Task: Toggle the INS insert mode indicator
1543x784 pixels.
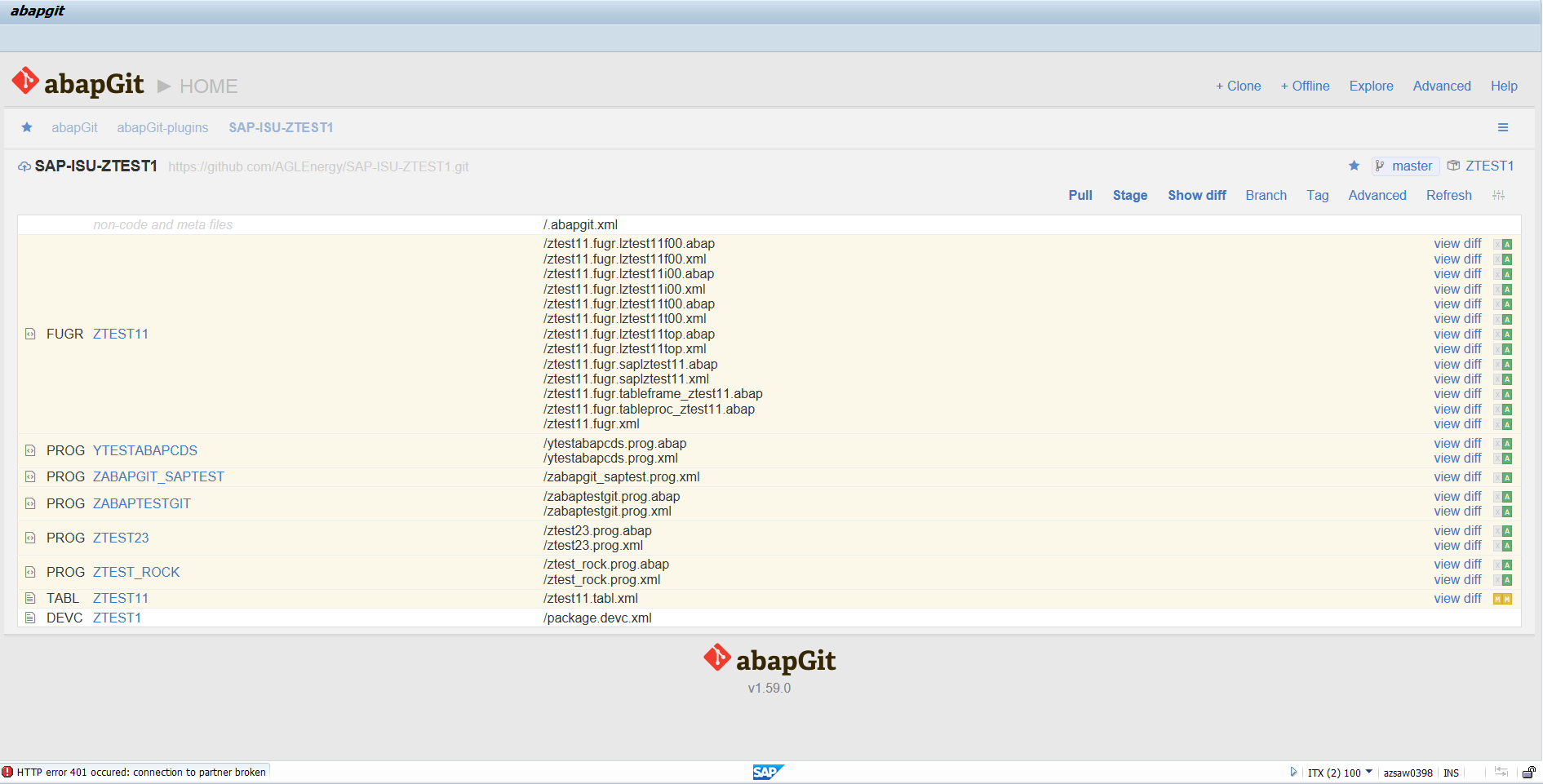Action: (x=1451, y=773)
